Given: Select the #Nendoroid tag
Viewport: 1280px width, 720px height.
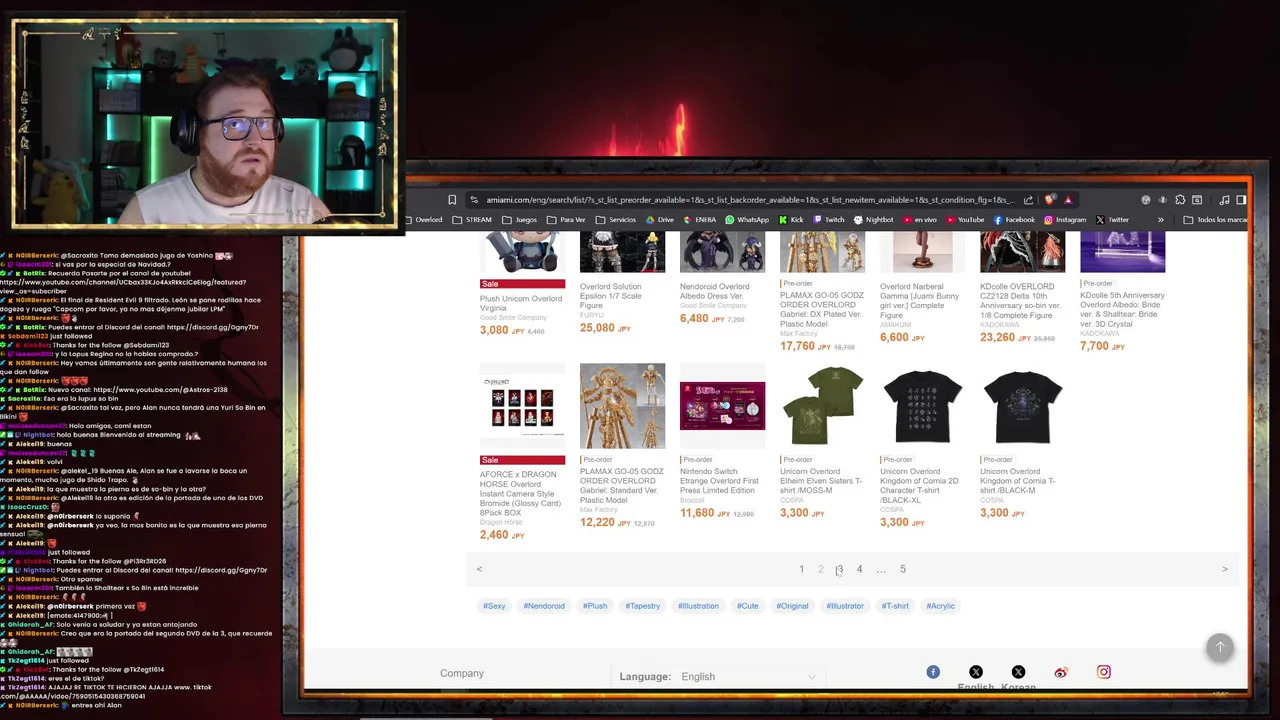Looking at the screenshot, I should pyautogui.click(x=544, y=606).
